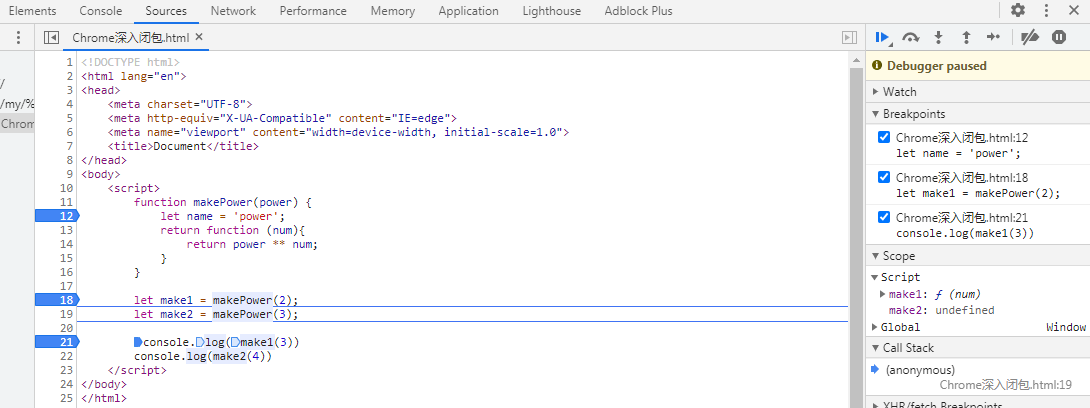Switch to the Console tab
The width and height of the screenshot is (1090, 408).
pos(101,11)
